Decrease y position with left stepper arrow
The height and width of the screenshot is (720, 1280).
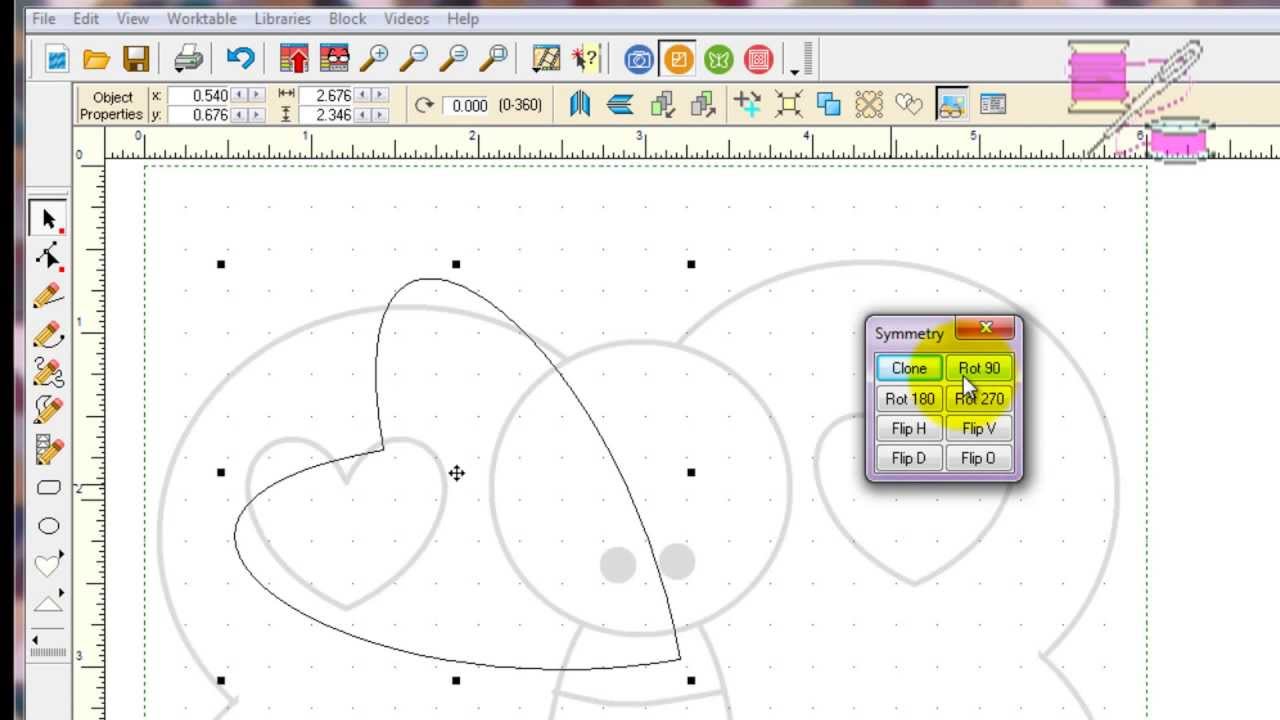pos(238,115)
